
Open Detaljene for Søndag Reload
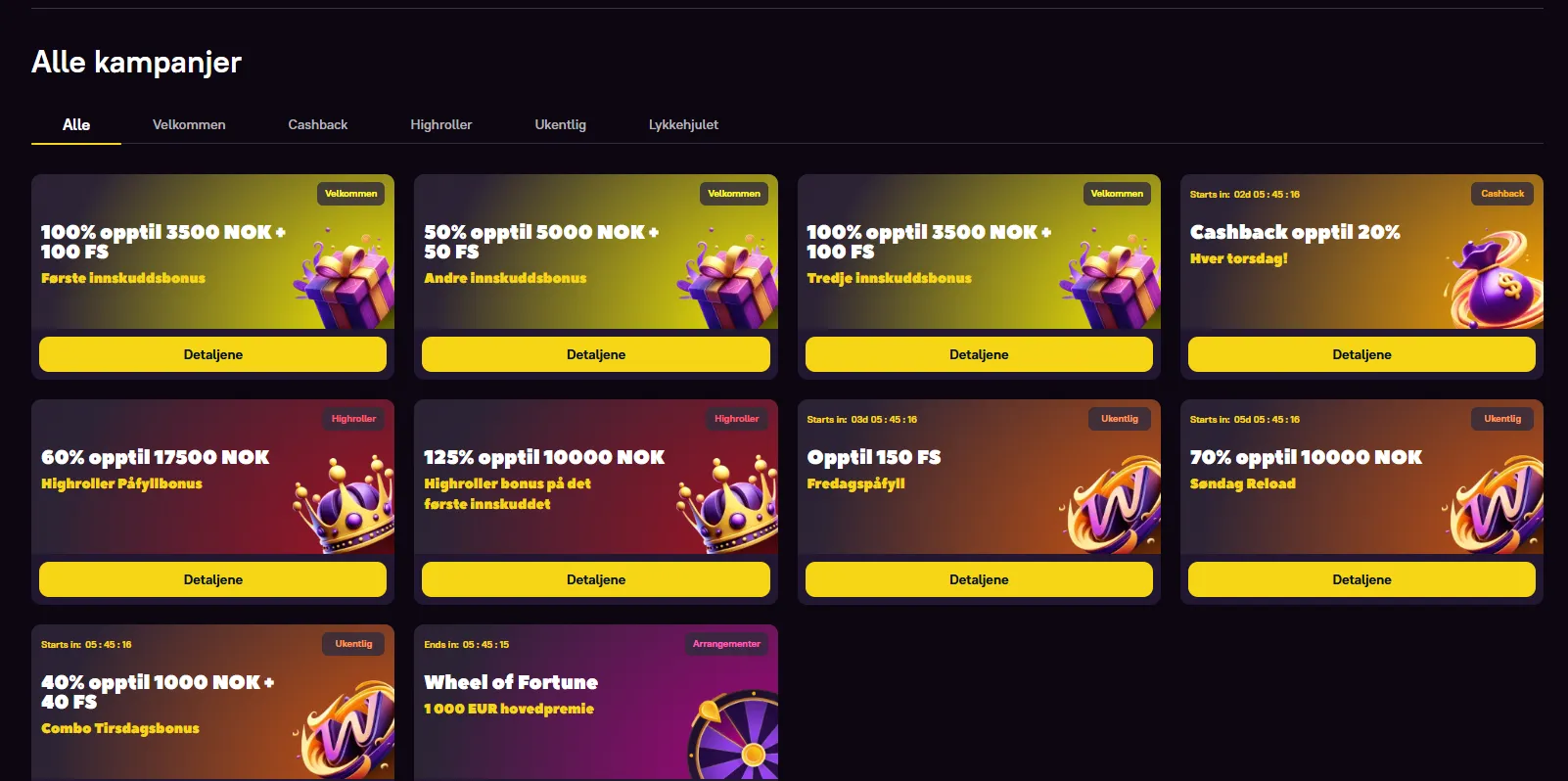(x=1361, y=579)
